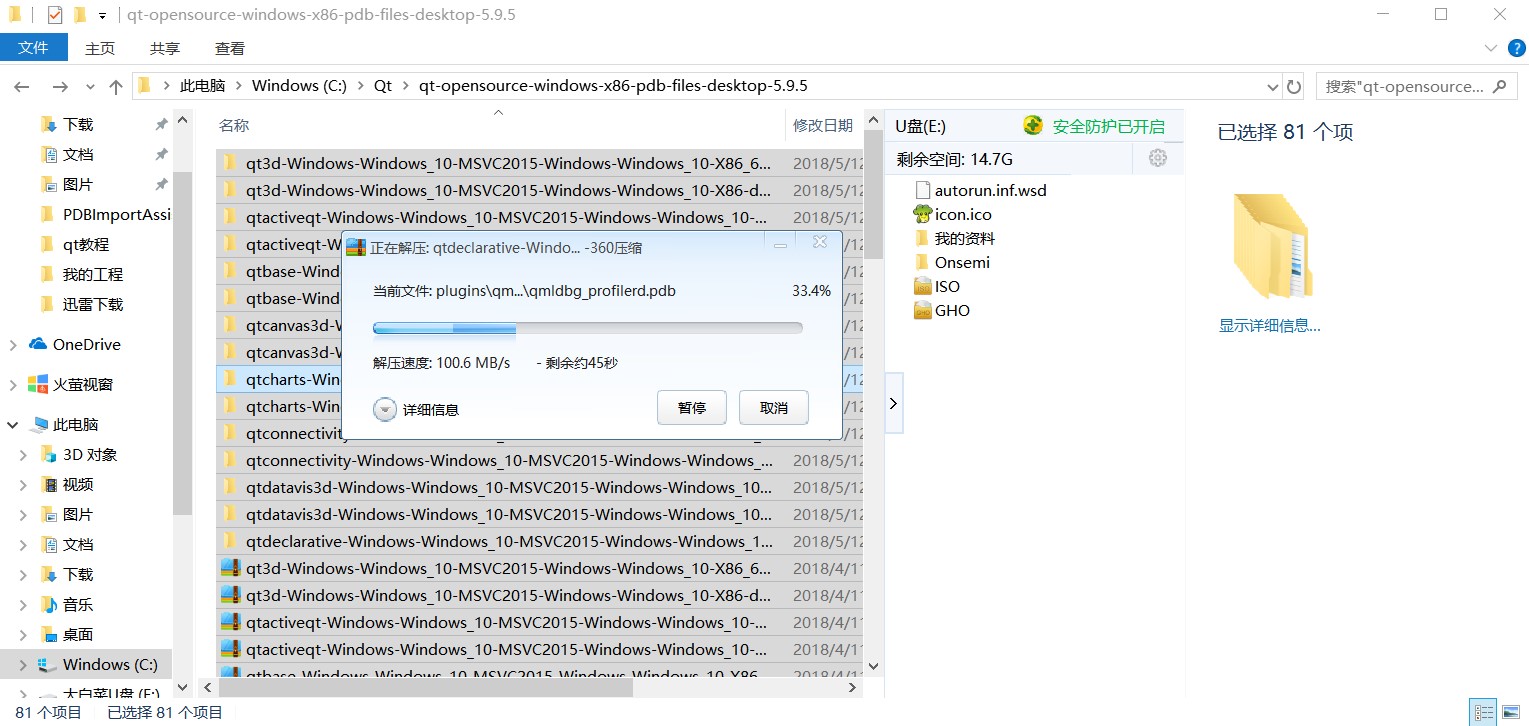Close the 360压缩 extraction dialog
This screenshot has height=726, width=1529.
click(x=820, y=243)
